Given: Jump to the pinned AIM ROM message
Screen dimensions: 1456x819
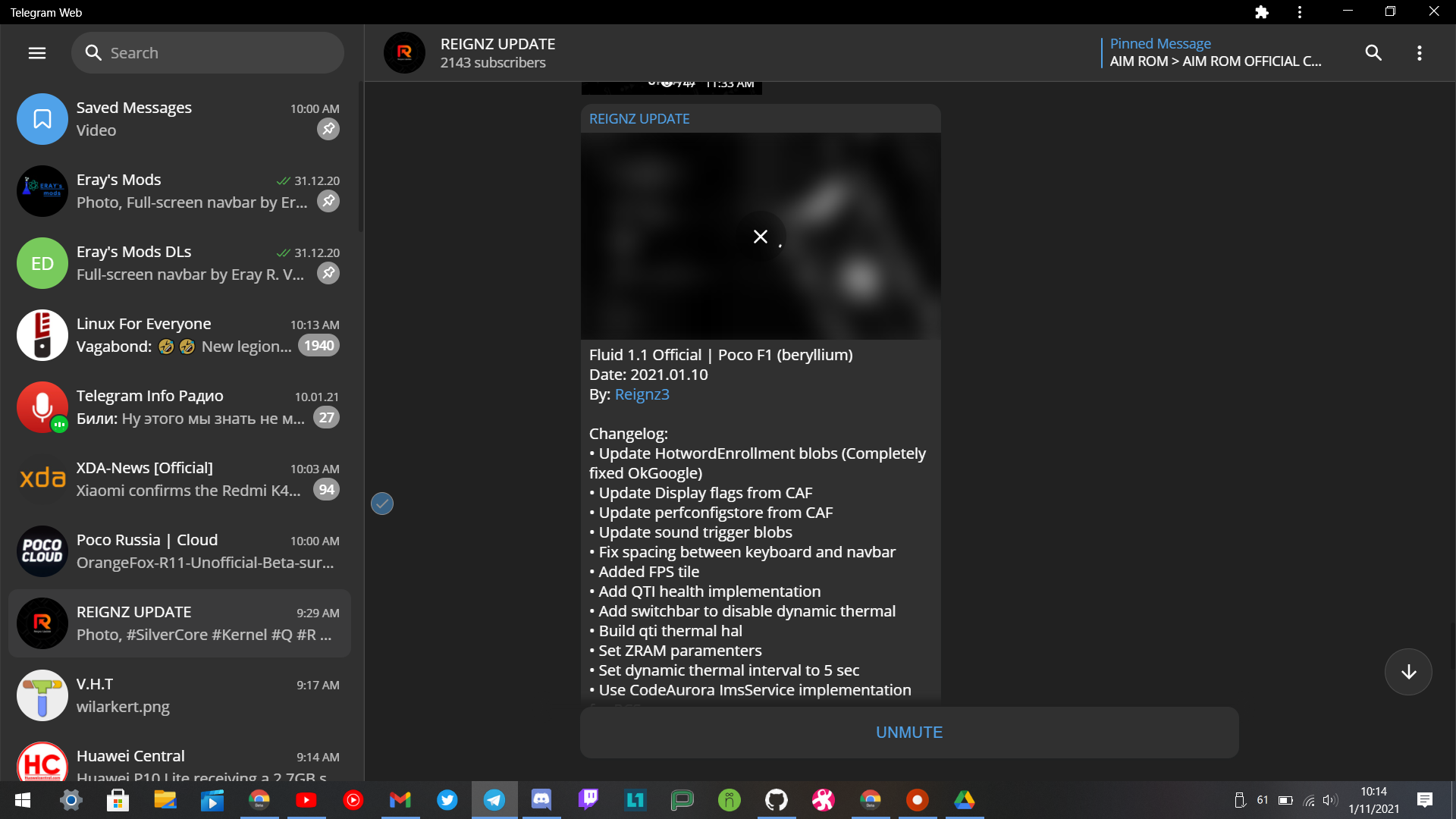Looking at the screenshot, I should [x=1214, y=52].
